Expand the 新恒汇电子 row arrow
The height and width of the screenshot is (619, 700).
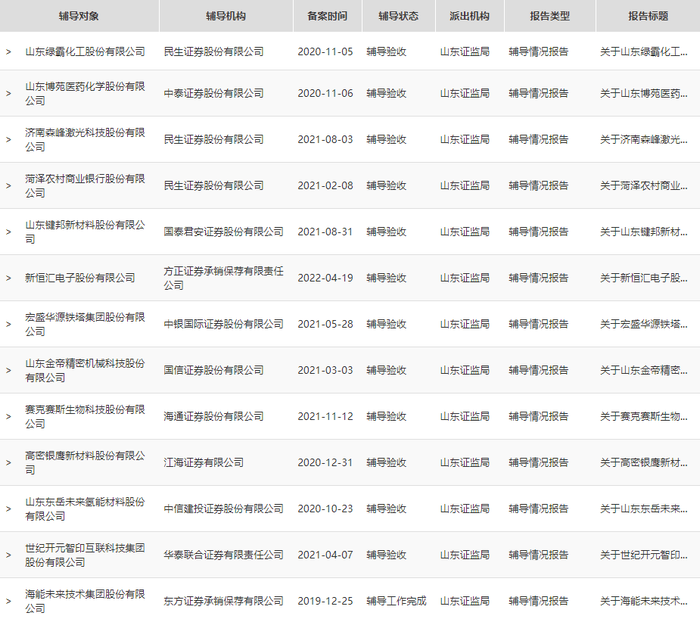[8, 278]
